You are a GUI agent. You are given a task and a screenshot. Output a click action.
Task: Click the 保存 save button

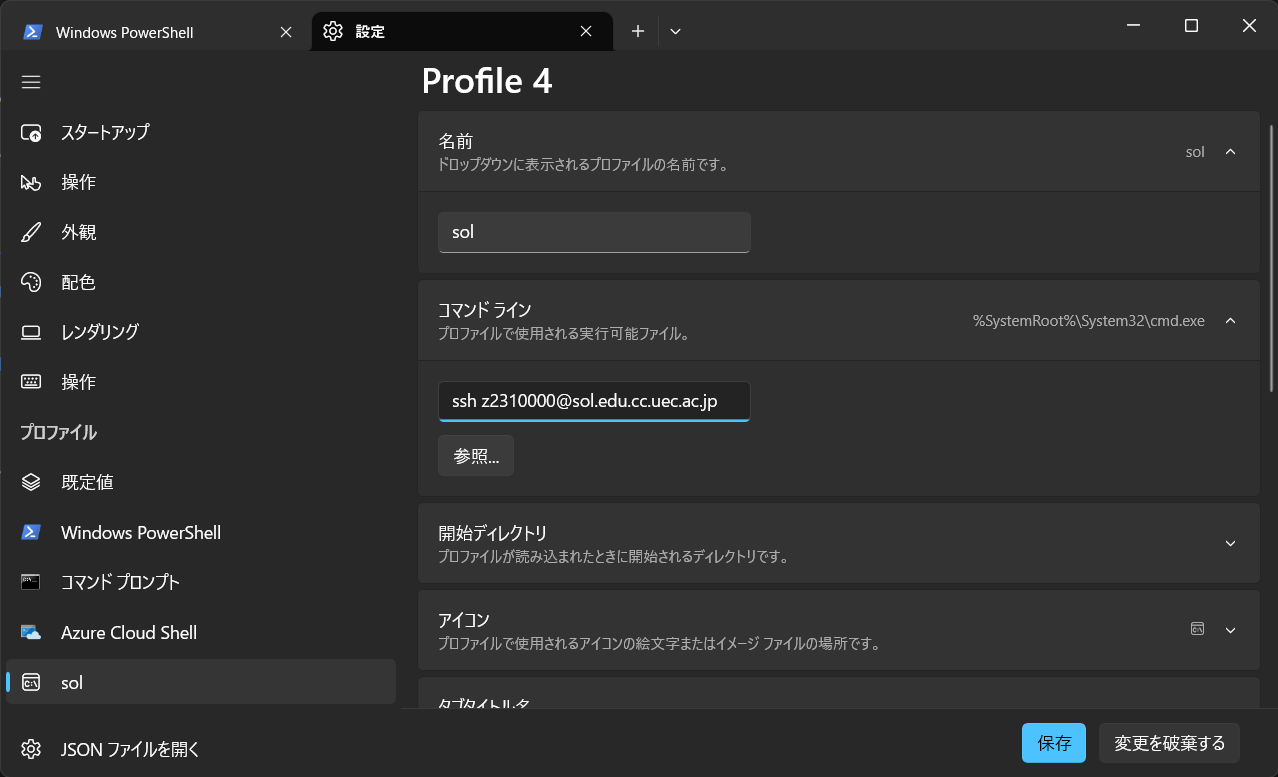(1053, 743)
